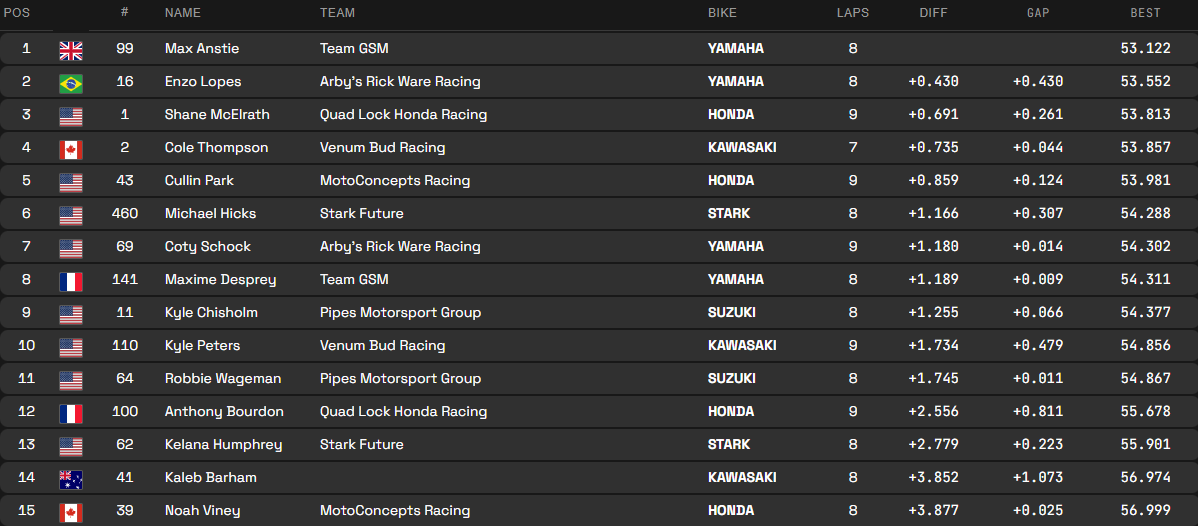Click the US flag beside Shane McElrath
Image resolution: width=1198 pixels, height=526 pixels.
coord(71,116)
